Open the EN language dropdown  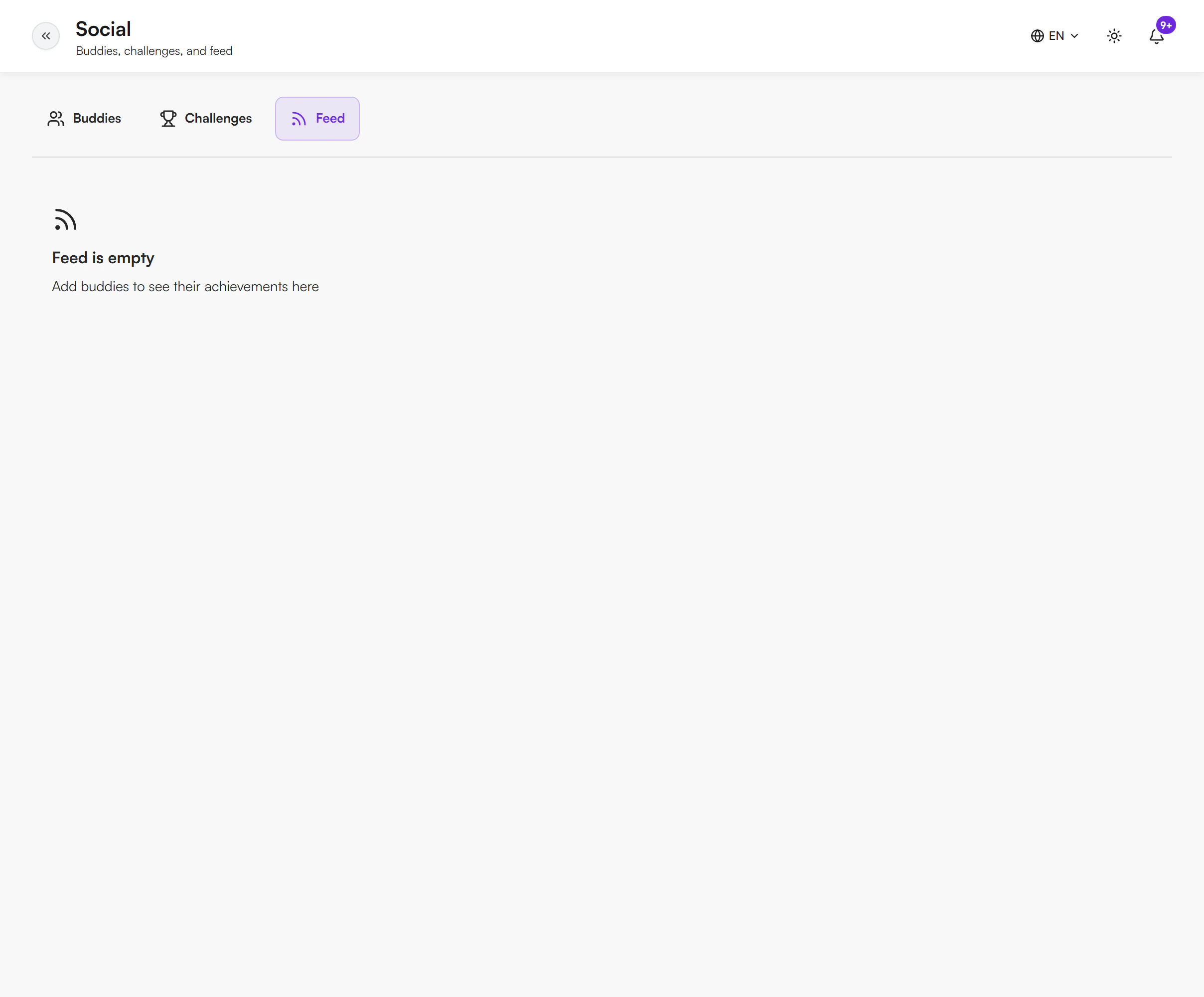point(1054,36)
